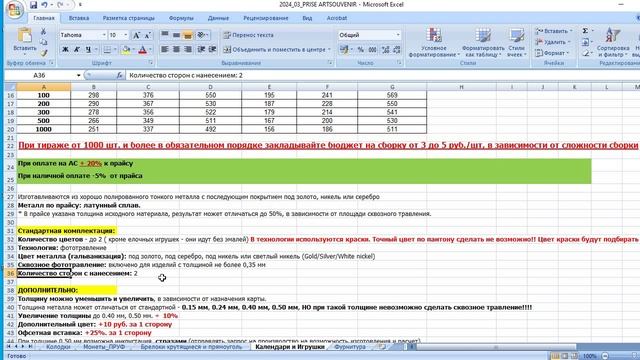Screen dimensions: 640x360
Task: Open Фурнитура sheet tab
Action: pyautogui.click(x=350, y=347)
